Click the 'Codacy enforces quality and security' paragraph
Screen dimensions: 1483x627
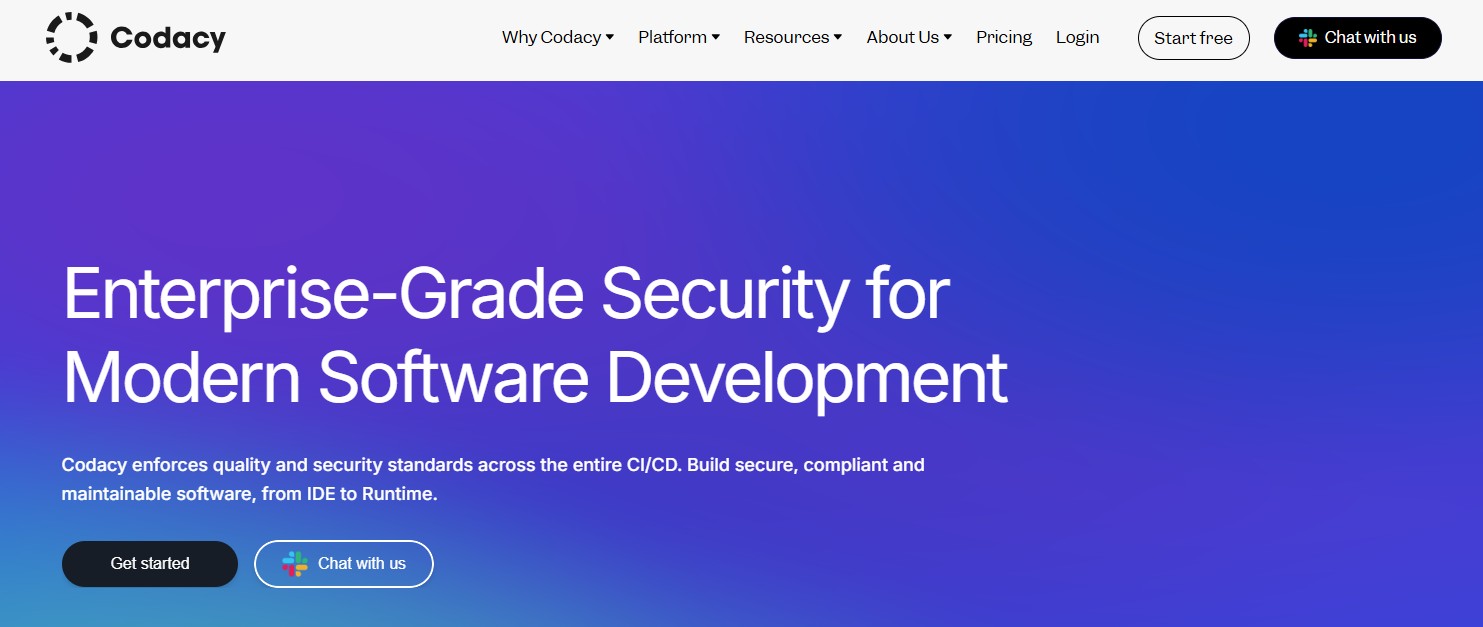(493, 479)
